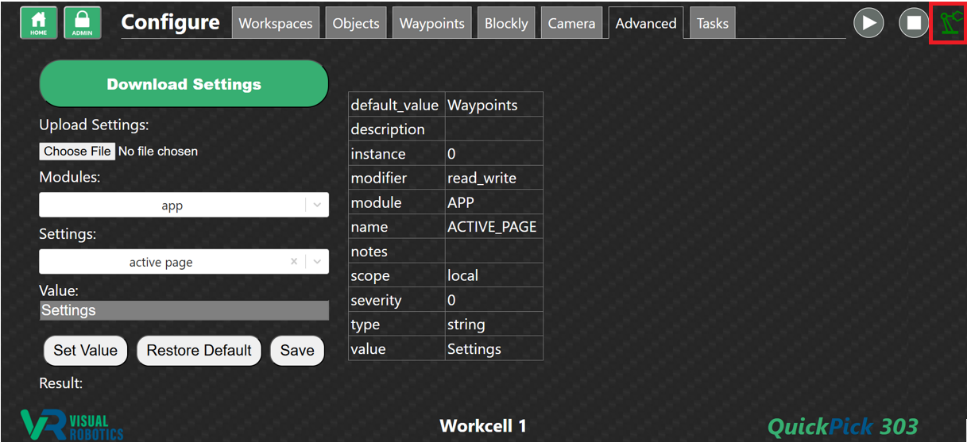967x442 pixels.
Task: Click the Download Settings button
Action: tap(184, 84)
